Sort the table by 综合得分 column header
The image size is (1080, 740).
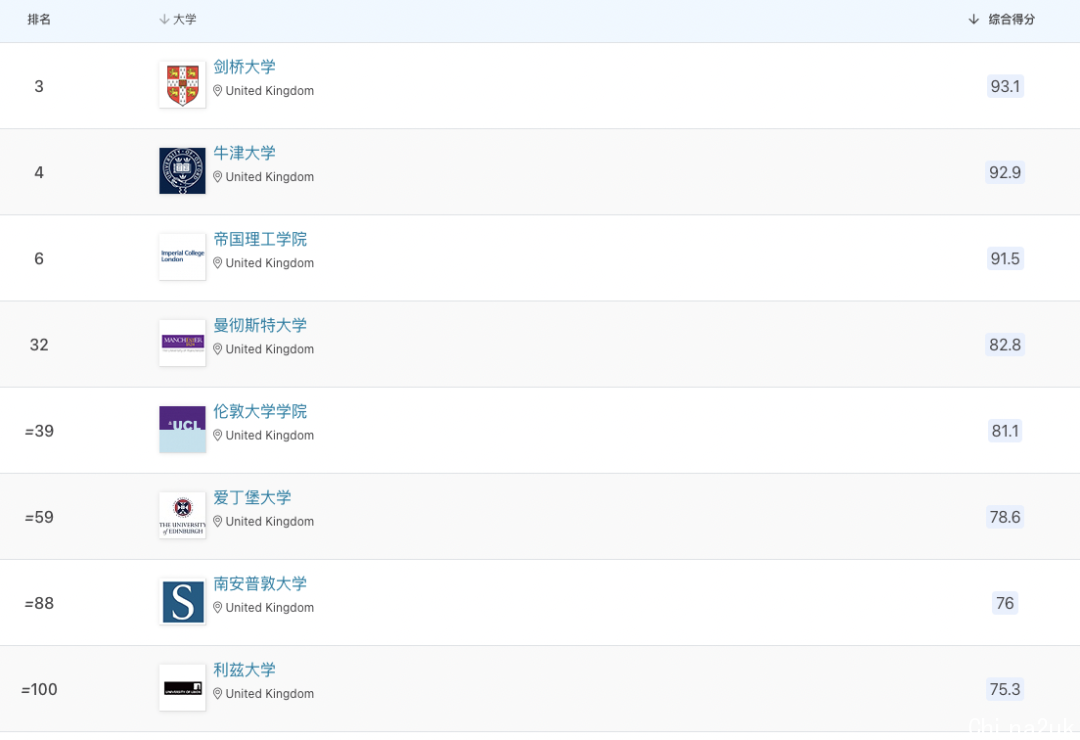pyautogui.click(x=1001, y=19)
